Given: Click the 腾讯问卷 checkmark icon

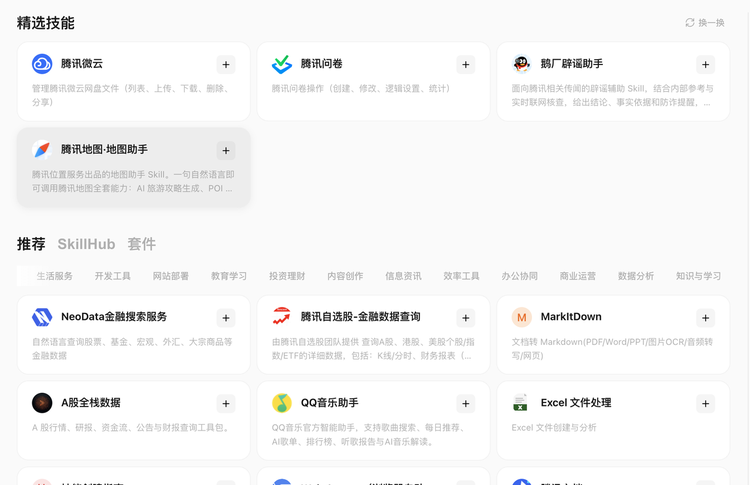Looking at the screenshot, I should tap(282, 64).
